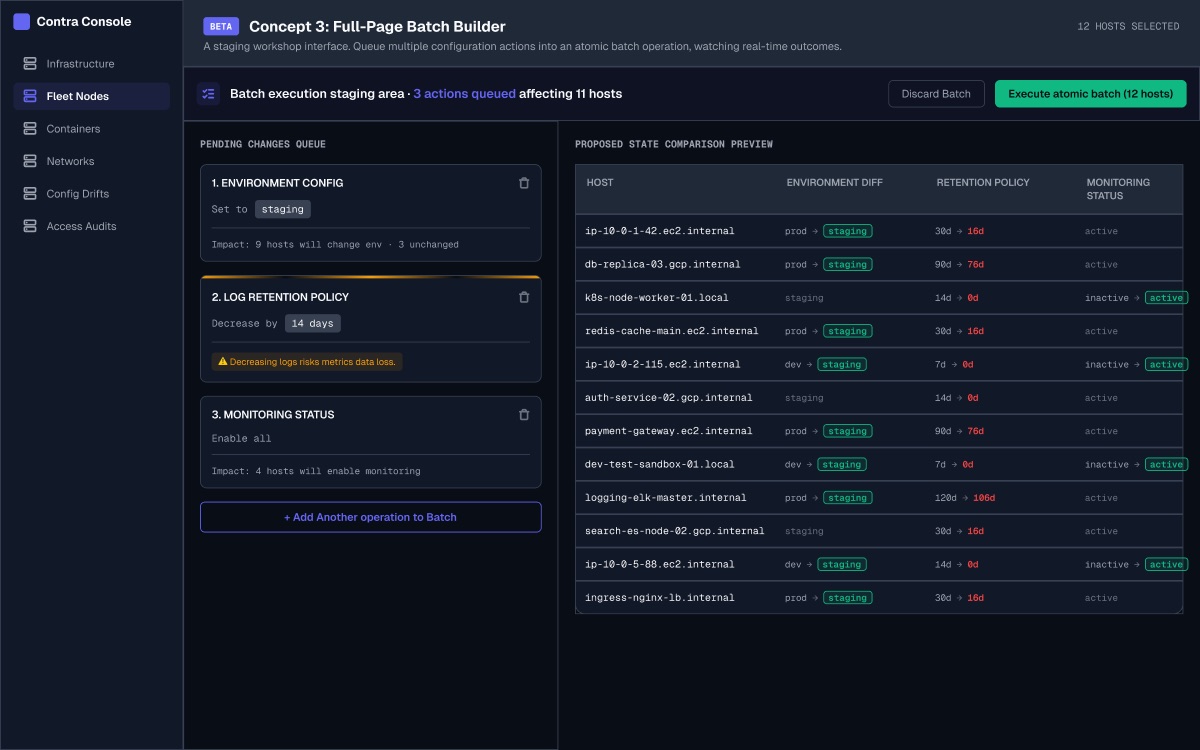1200x750 pixels.
Task: Click staging badge in logging-elk-master row
Action: coord(847,498)
